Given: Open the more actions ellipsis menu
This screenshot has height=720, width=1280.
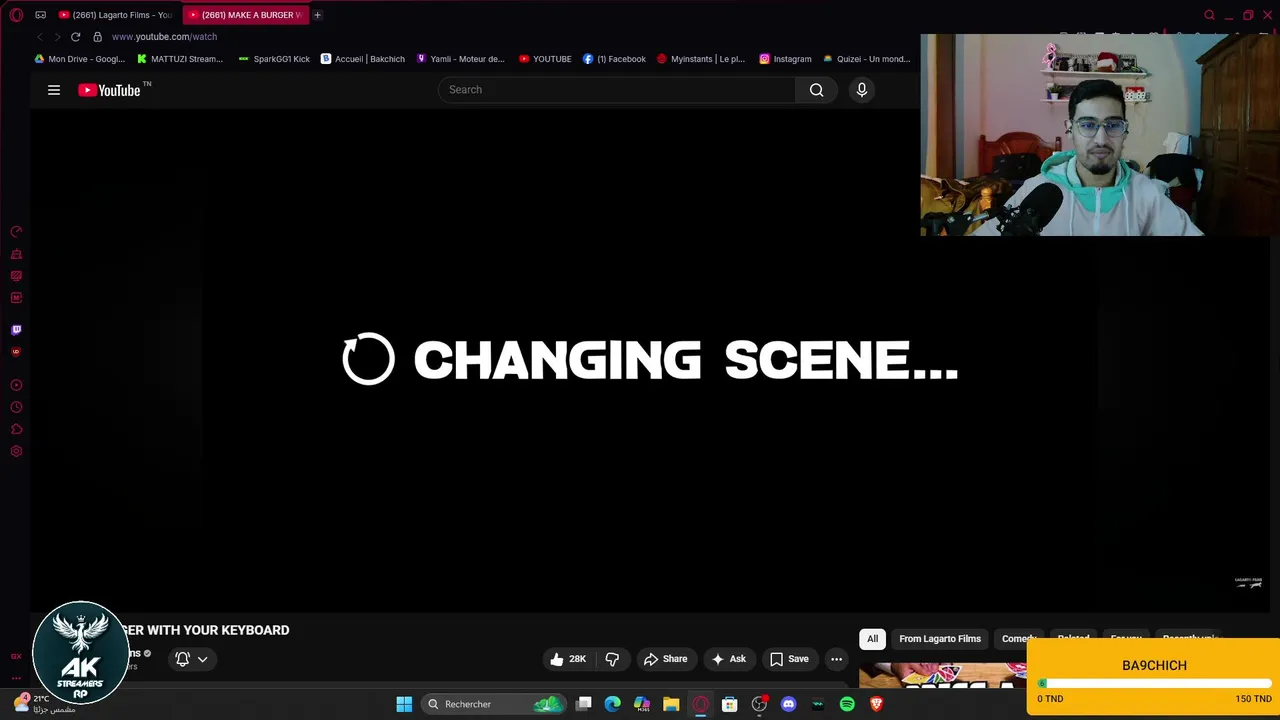Looking at the screenshot, I should tap(837, 659).
